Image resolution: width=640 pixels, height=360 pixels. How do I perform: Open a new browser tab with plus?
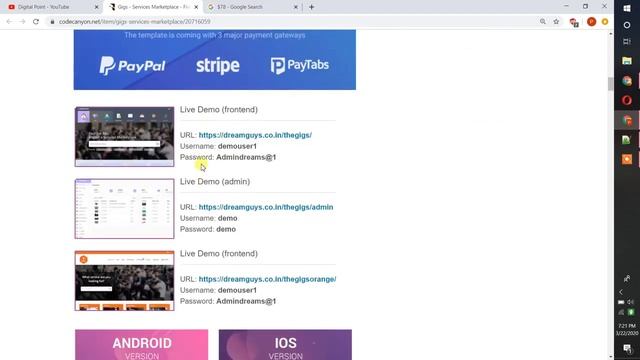tap(311, 7)
